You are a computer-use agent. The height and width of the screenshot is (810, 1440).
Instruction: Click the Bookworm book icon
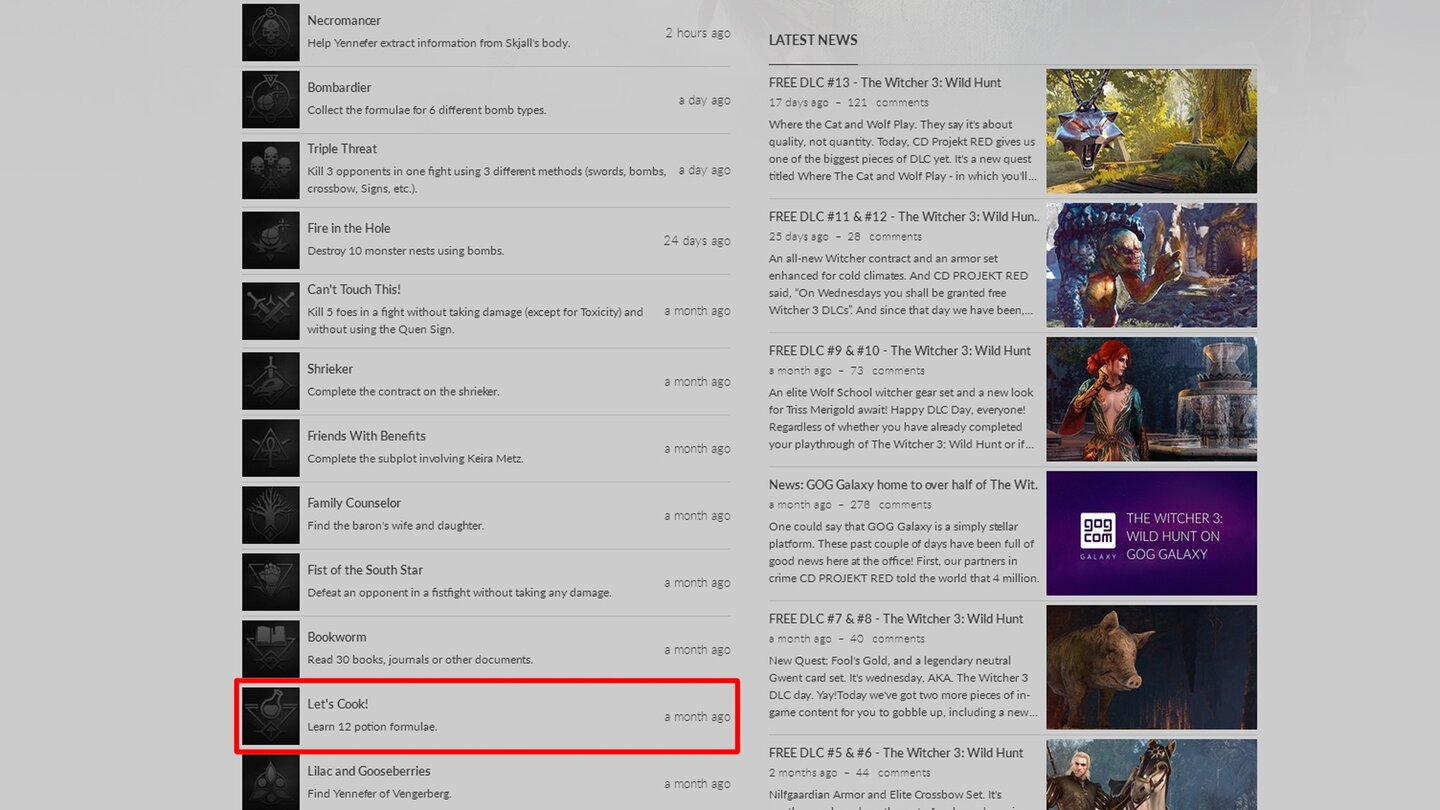[271, 649]
